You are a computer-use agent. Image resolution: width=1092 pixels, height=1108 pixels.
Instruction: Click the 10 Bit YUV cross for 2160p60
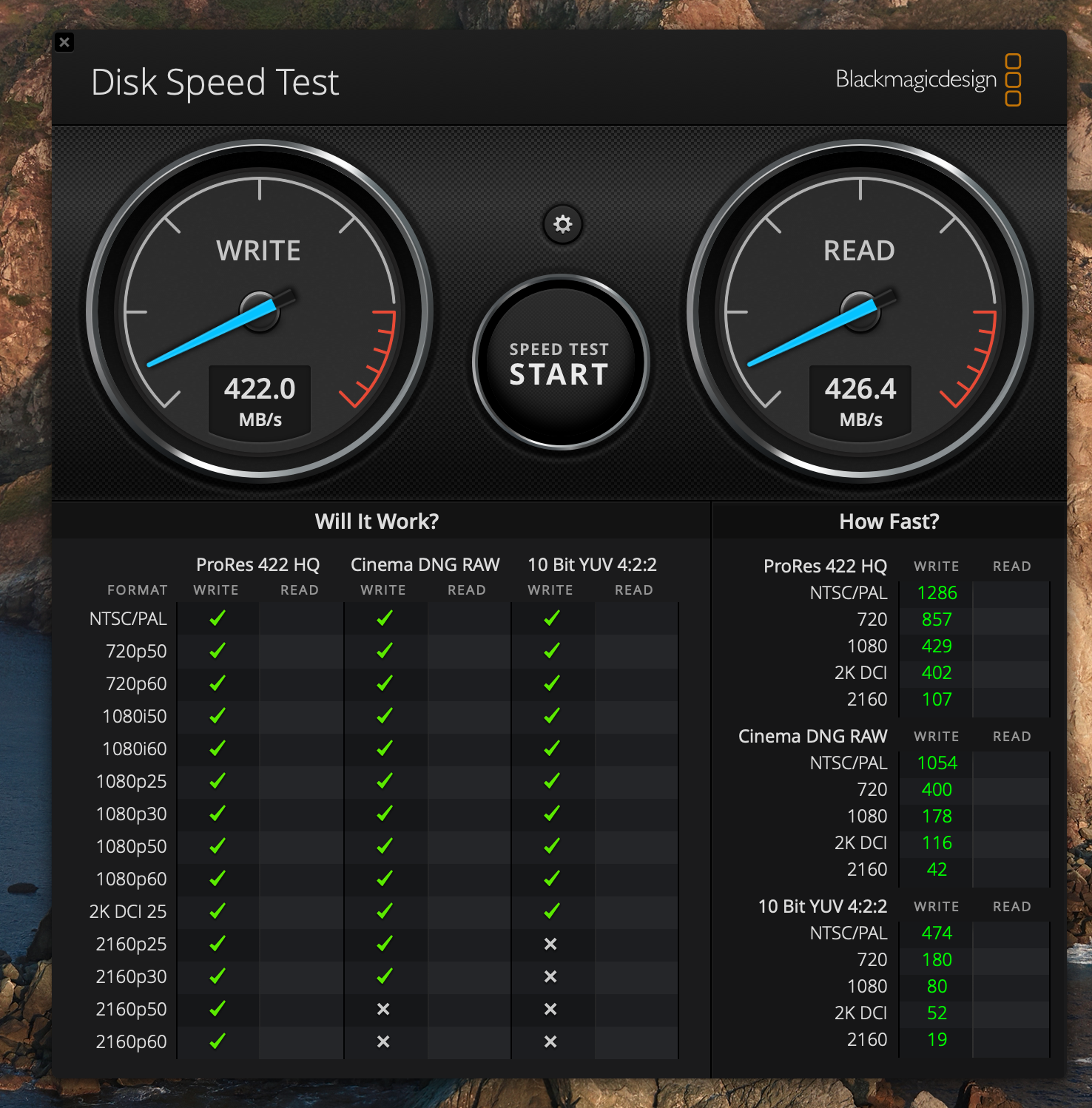550,1041
